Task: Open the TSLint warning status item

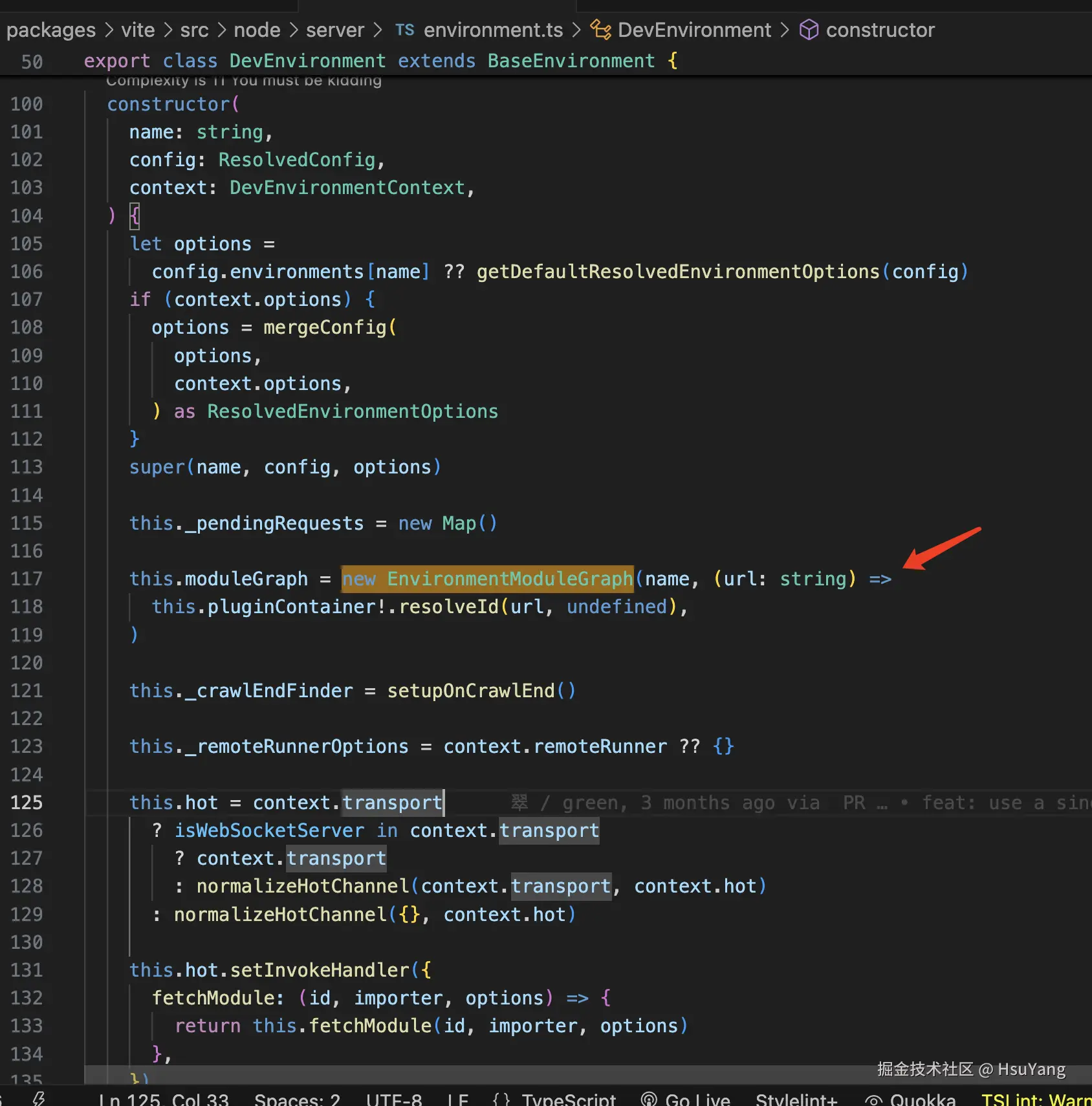Action: [x=1036, y=1099]
